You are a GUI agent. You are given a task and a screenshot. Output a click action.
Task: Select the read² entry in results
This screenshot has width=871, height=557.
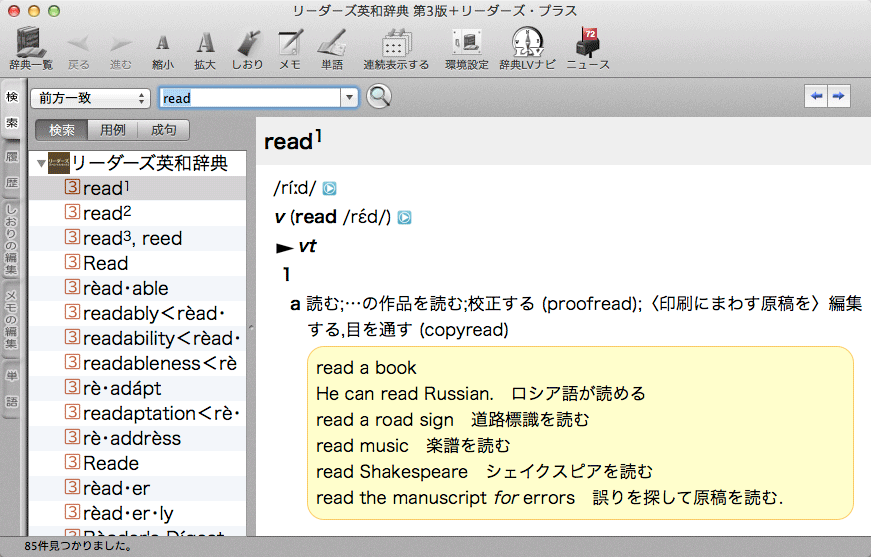click(107, 213)
